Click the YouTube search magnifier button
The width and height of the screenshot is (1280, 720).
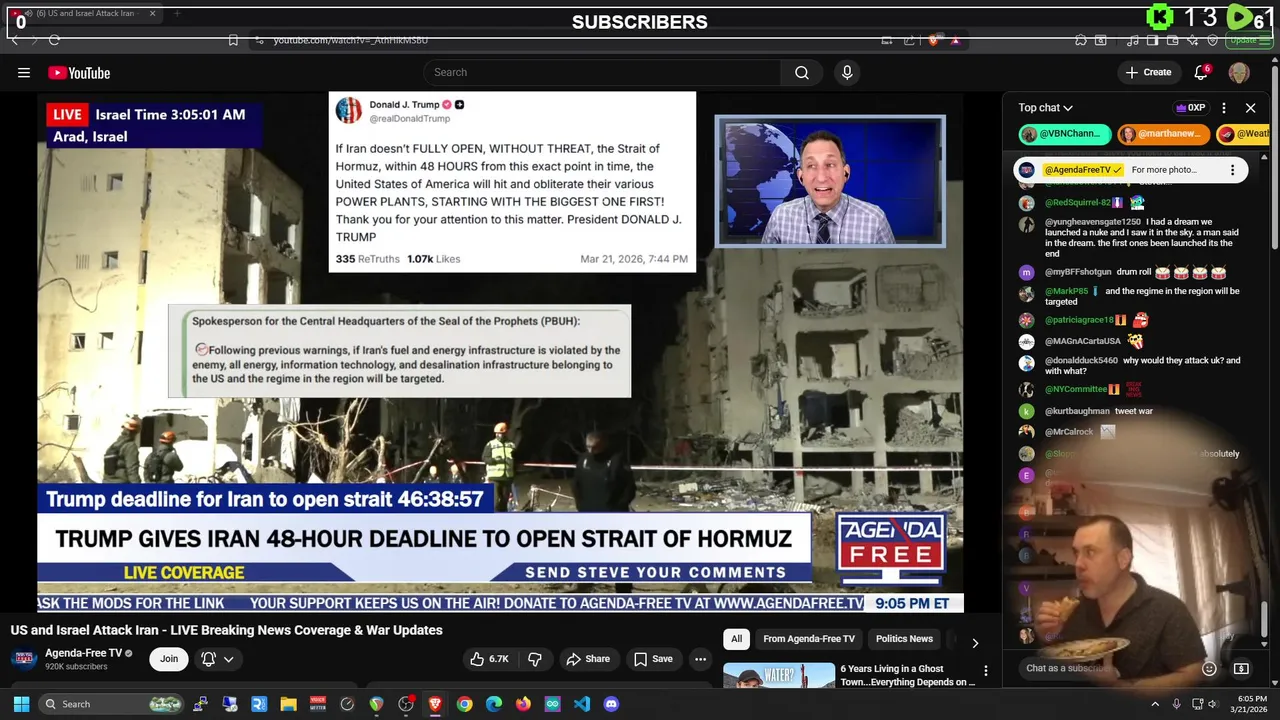click(802, 72)
